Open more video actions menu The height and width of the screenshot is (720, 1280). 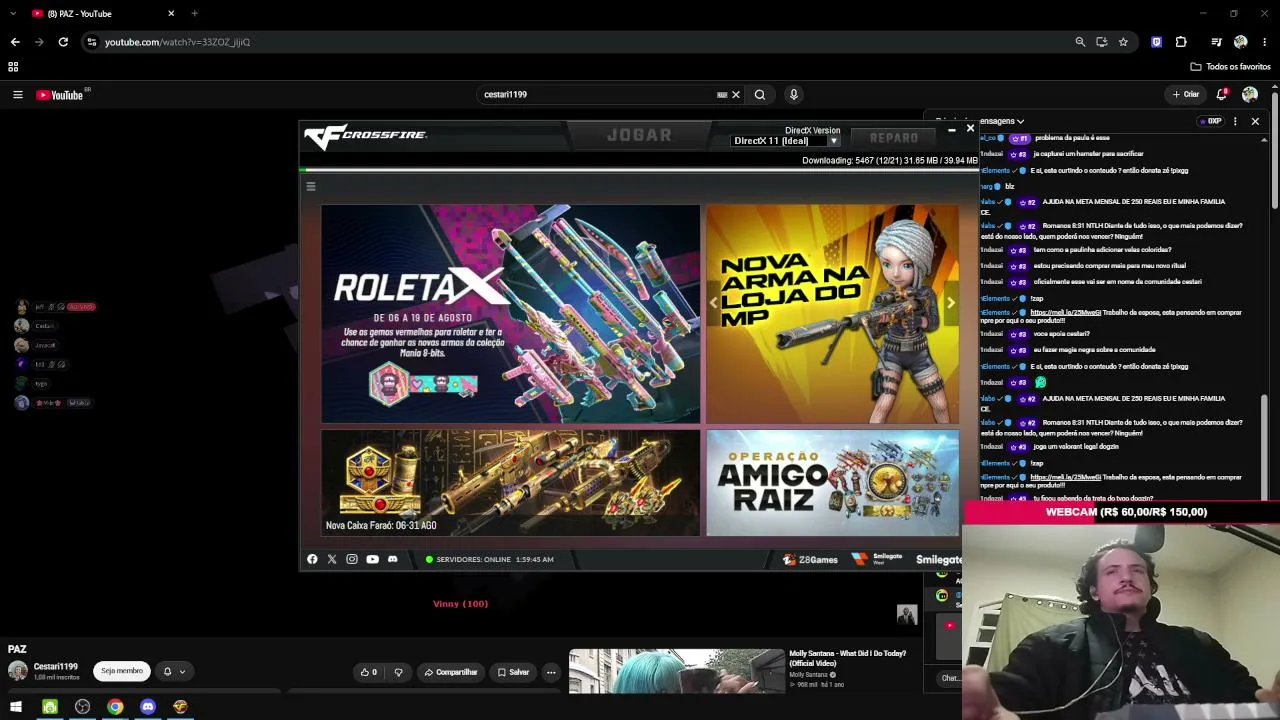[x=551, y=672]
